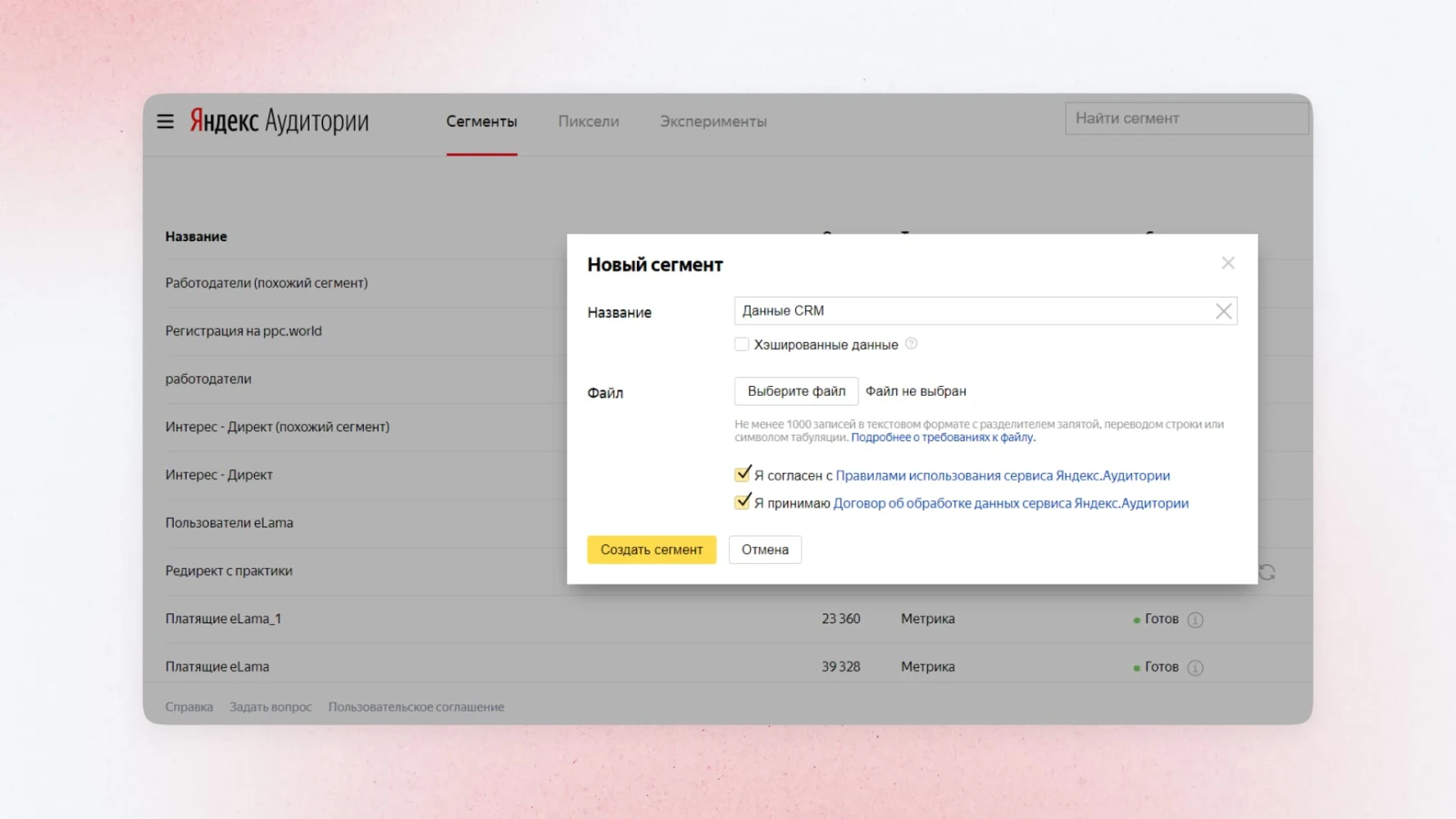The height and width of the screenshot is (819, 1456).
Task: Click the Яндекс Аудитории logo
Action: click(278, 121)
